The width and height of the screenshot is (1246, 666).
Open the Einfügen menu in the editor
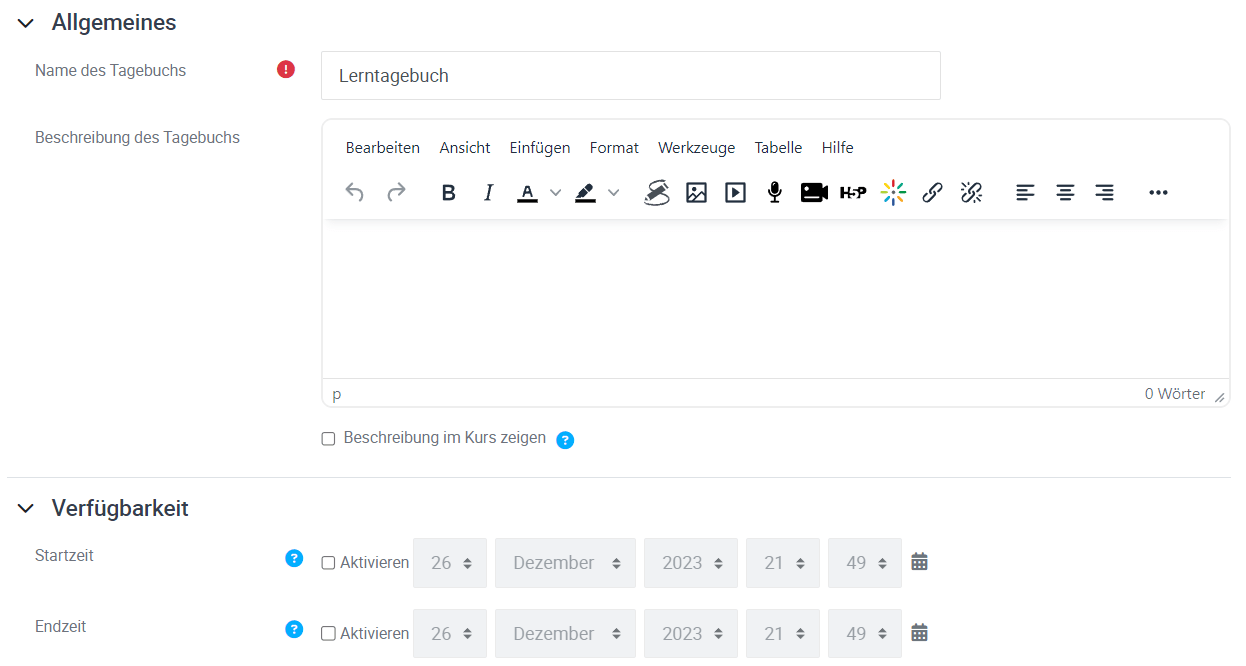click(539, 147)
